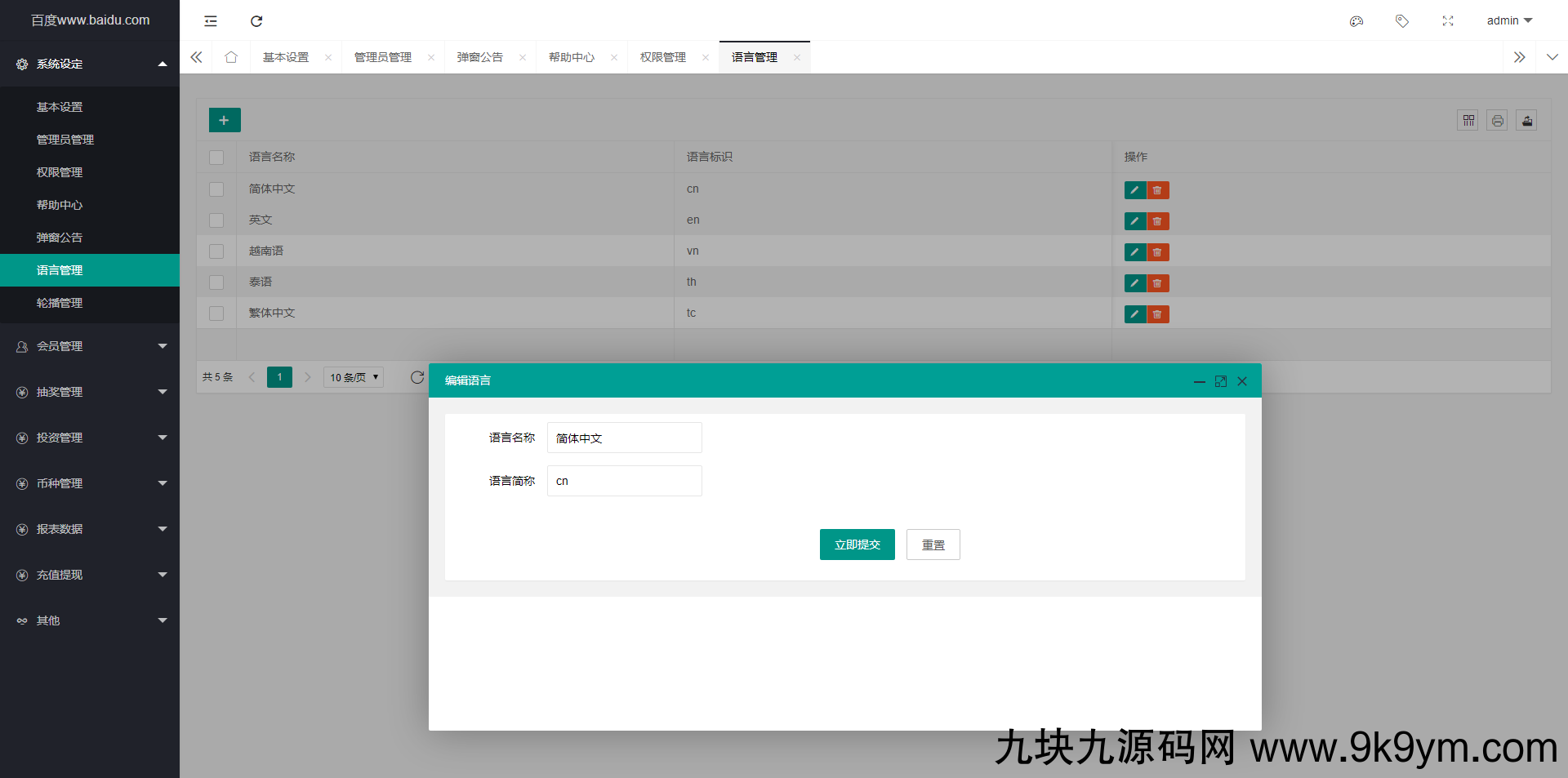1568x778 pixels.
Task: Edit the 英文 language with its pencil icon
Action: pos(1134,221)
